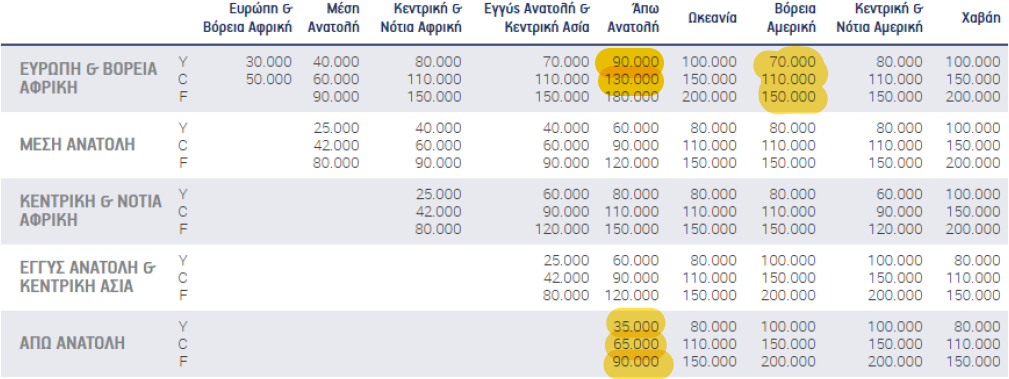
Task: Click the highlighted 70.000 Βόρεια Αμερική value
Action: (792, 62)
